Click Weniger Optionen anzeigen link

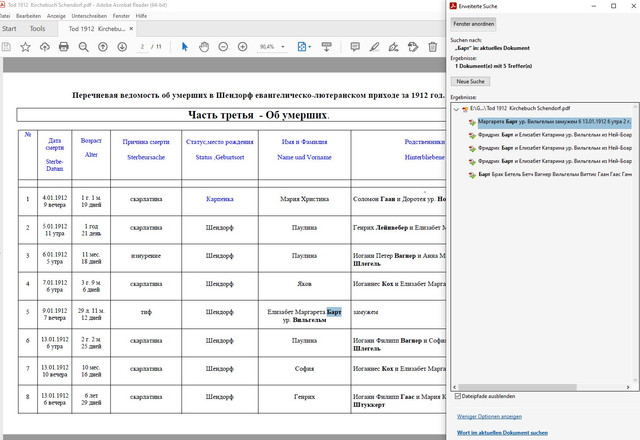point(489,417)
